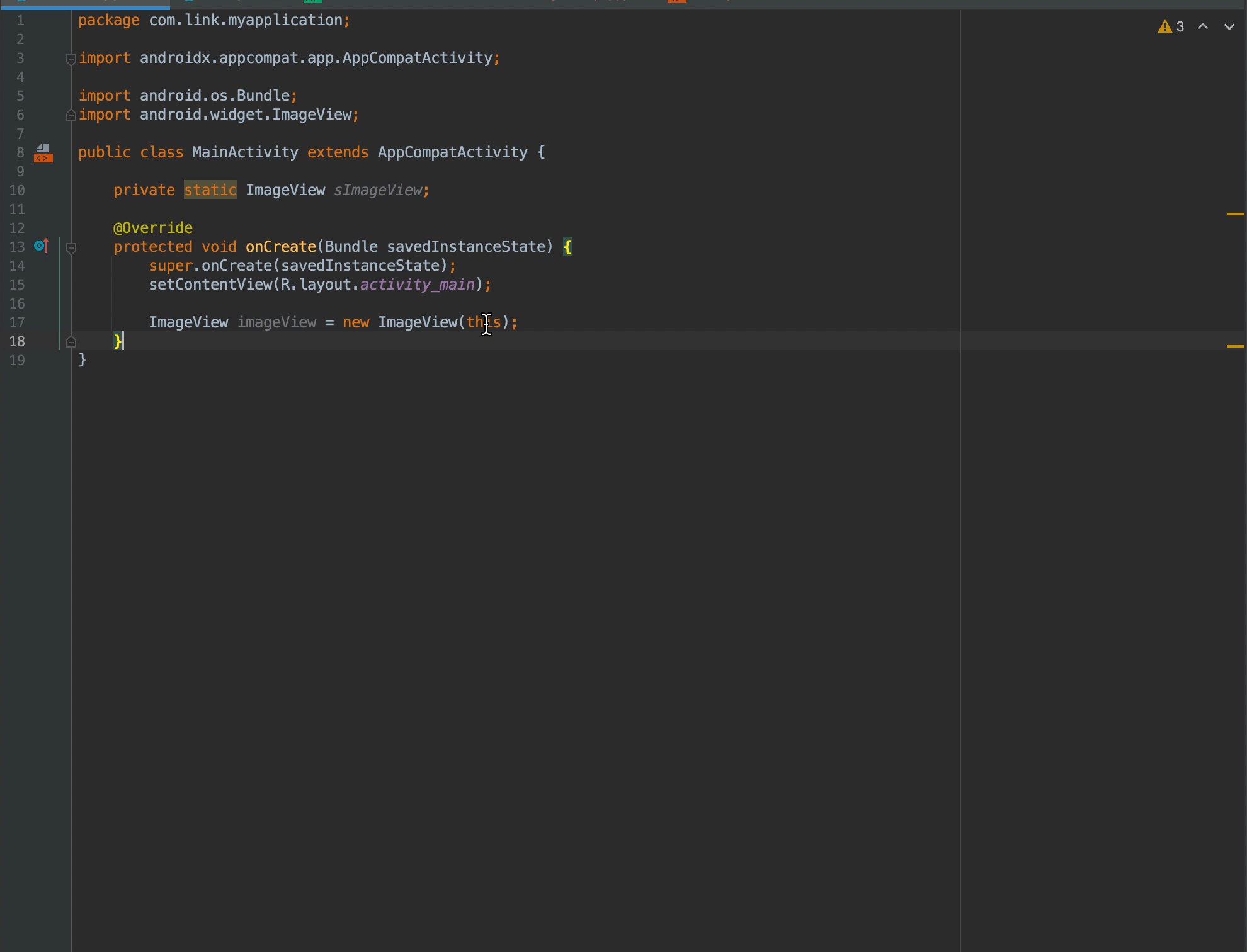
Task: Click the unused imageView variable name
Action: click(x=276, y=322)
